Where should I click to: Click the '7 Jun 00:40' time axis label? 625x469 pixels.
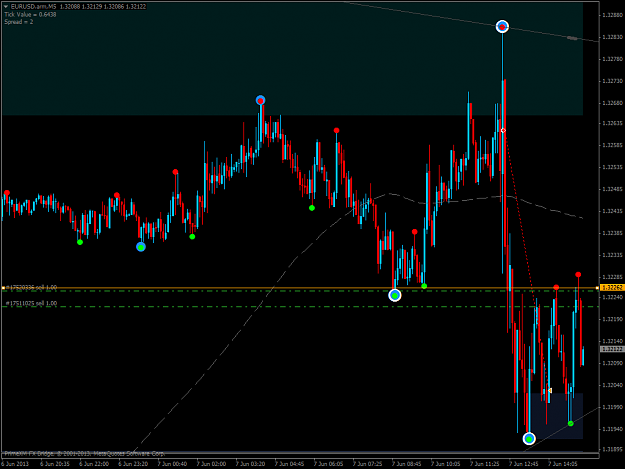point(172,464)
